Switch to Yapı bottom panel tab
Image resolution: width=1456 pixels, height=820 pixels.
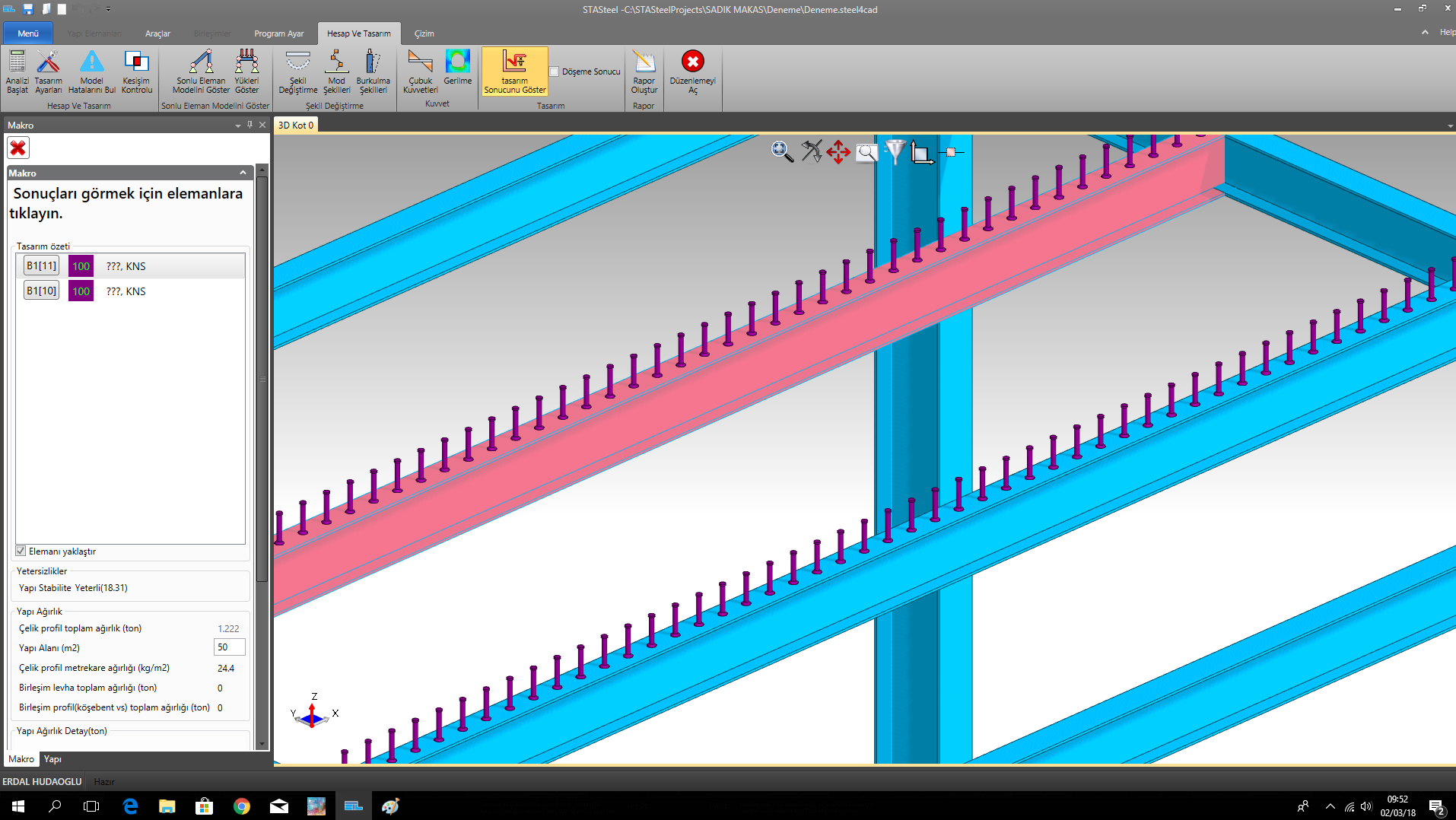[x=52, y=759]
